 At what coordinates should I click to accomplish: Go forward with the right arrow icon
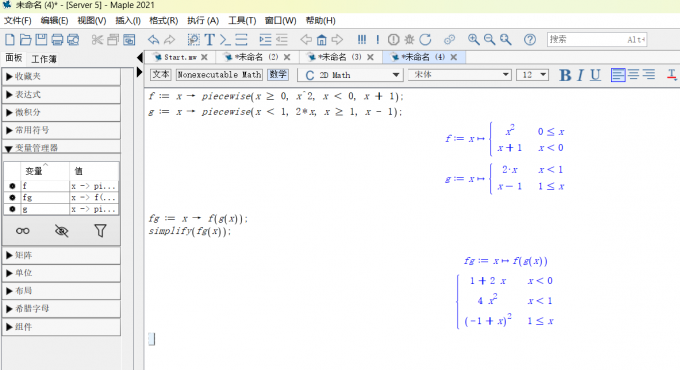coord(337,40)
